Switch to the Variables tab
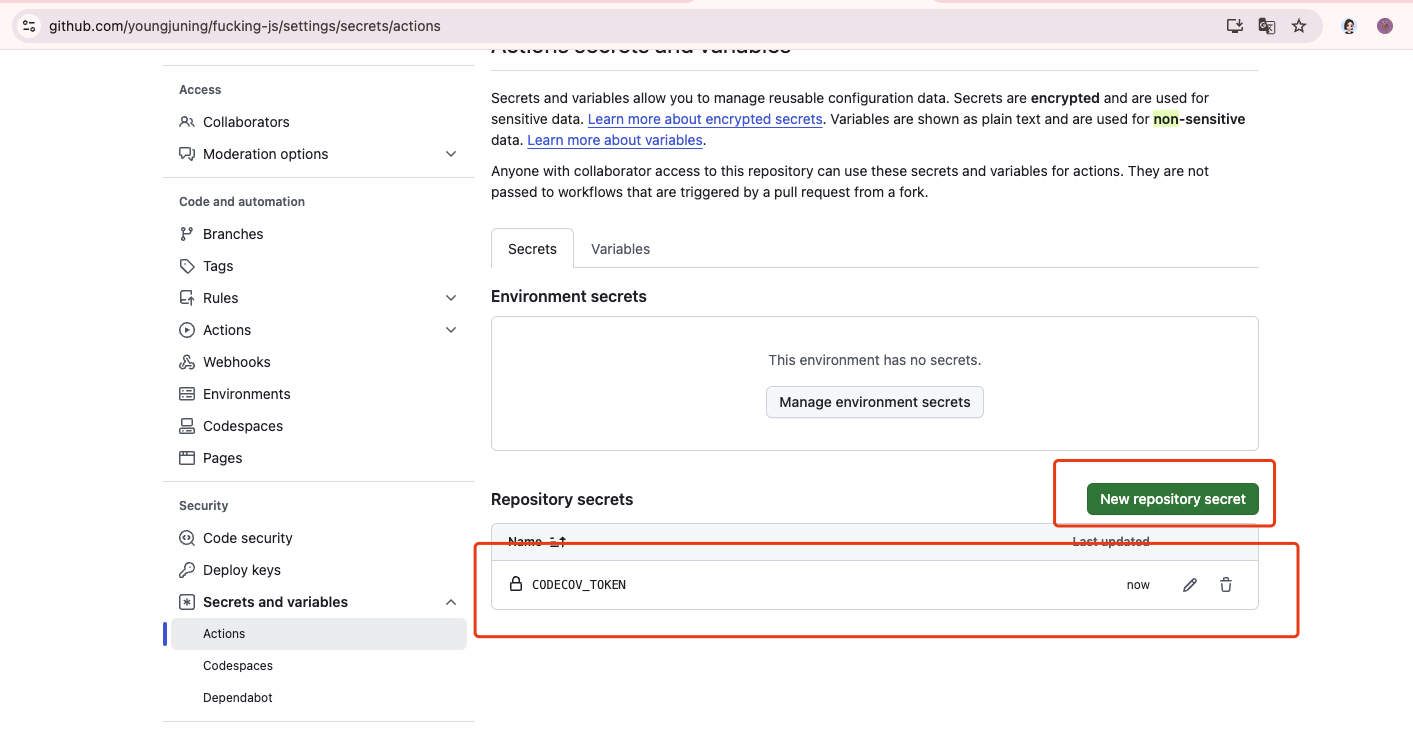 620,249
